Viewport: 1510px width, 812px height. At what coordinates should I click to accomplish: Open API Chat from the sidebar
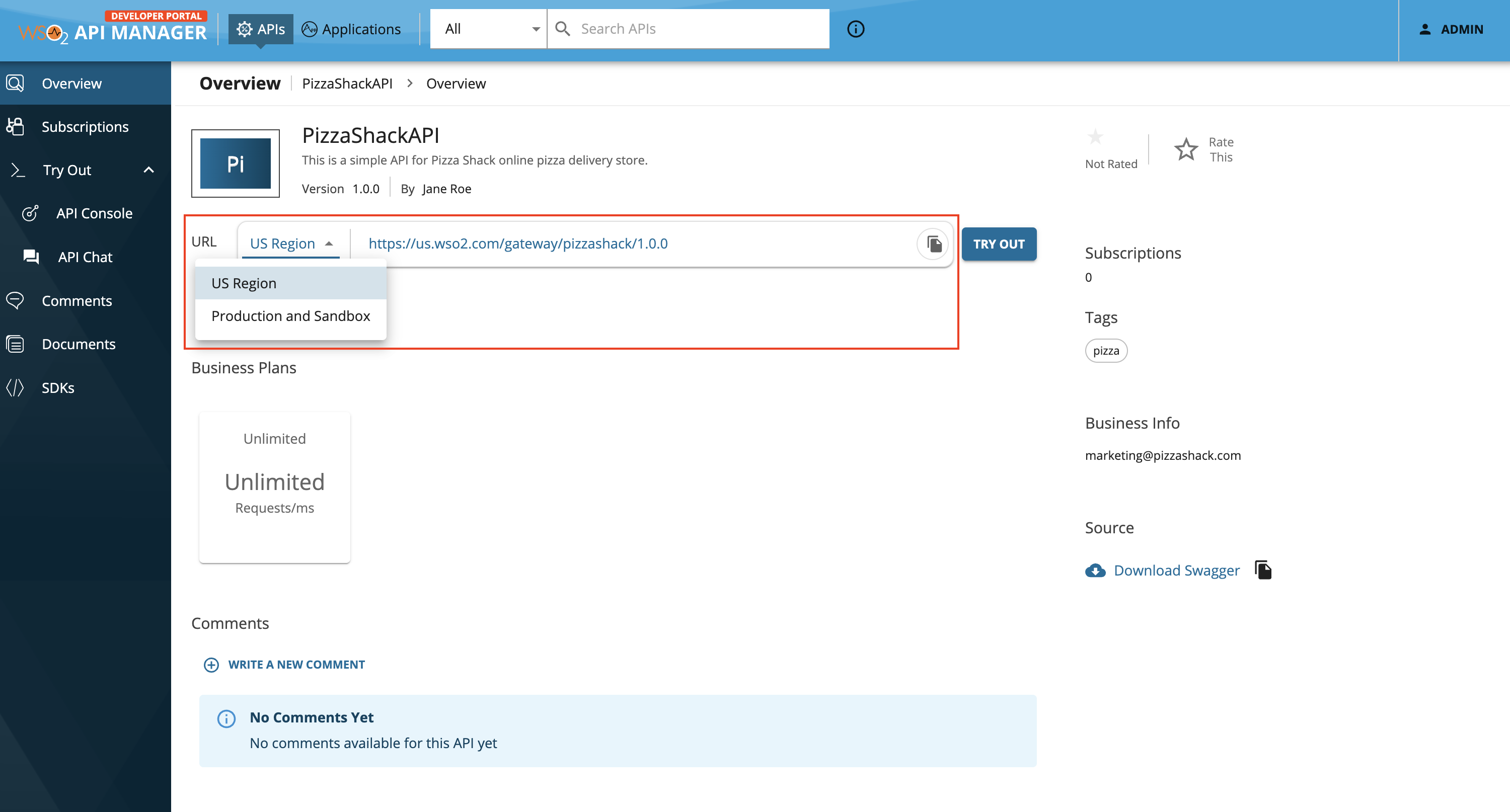pos(31,257)
